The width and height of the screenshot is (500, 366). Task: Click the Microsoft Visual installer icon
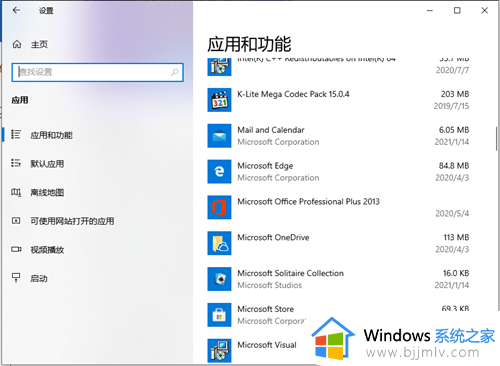click(x=219, y=350)
